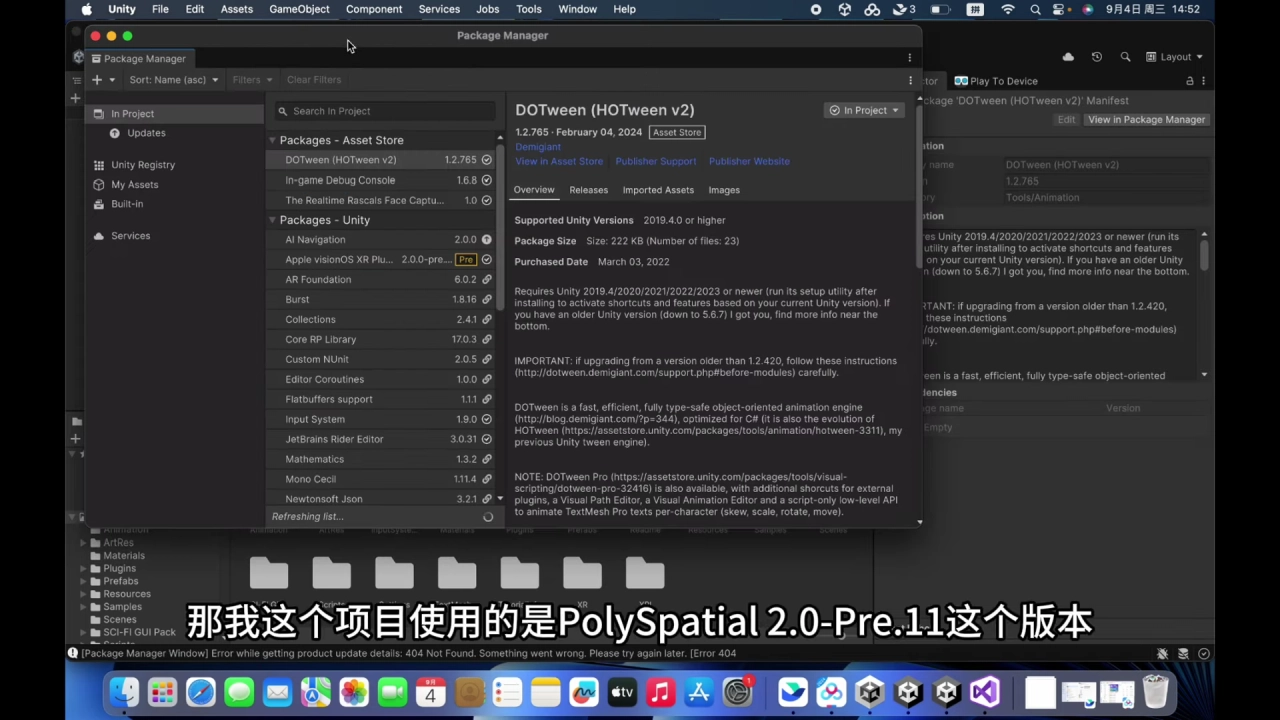Image resolution: width=1280 pixels, height=720 pixels.
Task: Select SCI-FI GUI Pack folder
Action: pyautogui.click(x=139, y=632)
